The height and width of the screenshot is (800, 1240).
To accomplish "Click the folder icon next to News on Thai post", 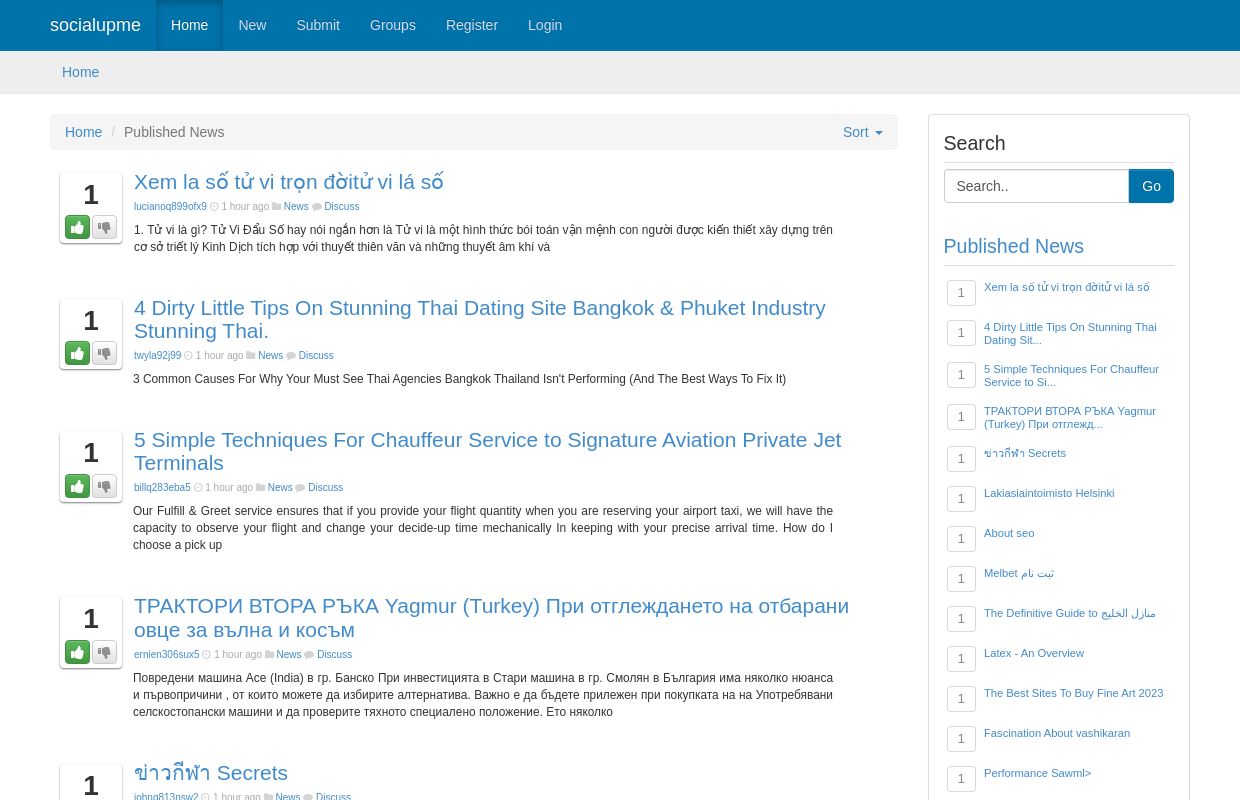I will pos(250,355).
